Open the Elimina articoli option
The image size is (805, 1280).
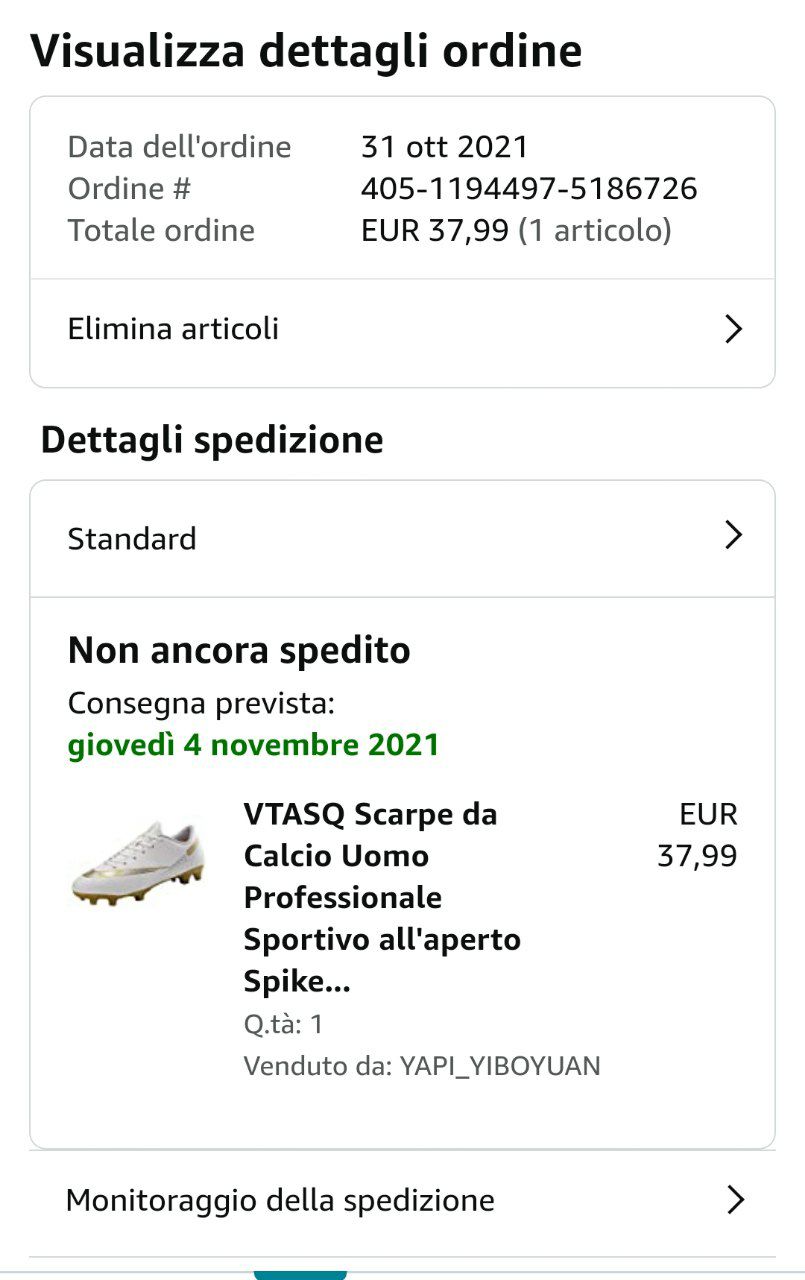[173, 329]
